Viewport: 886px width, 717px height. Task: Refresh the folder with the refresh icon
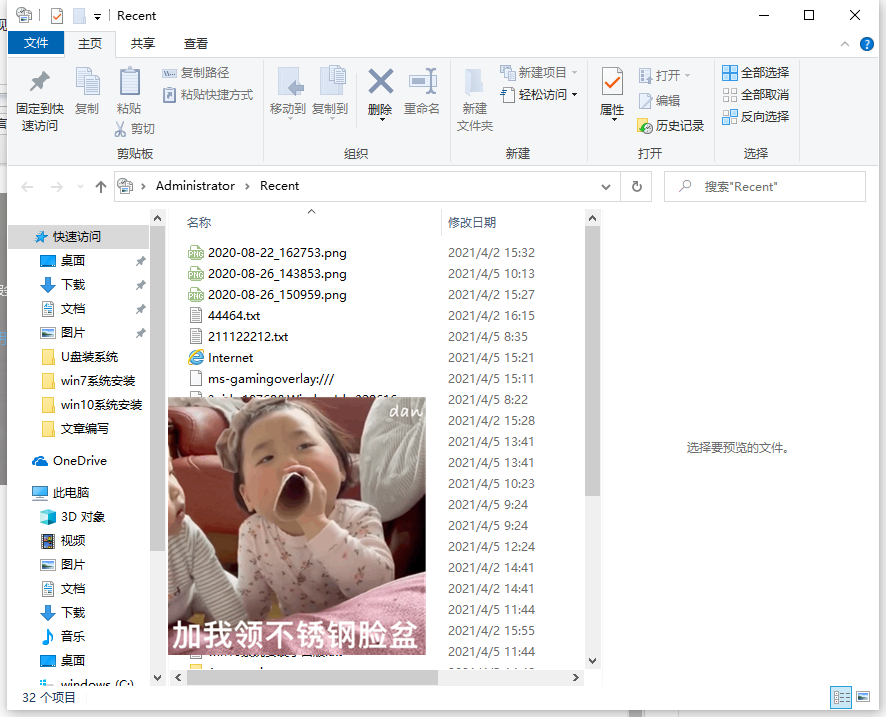click(638, 186)
